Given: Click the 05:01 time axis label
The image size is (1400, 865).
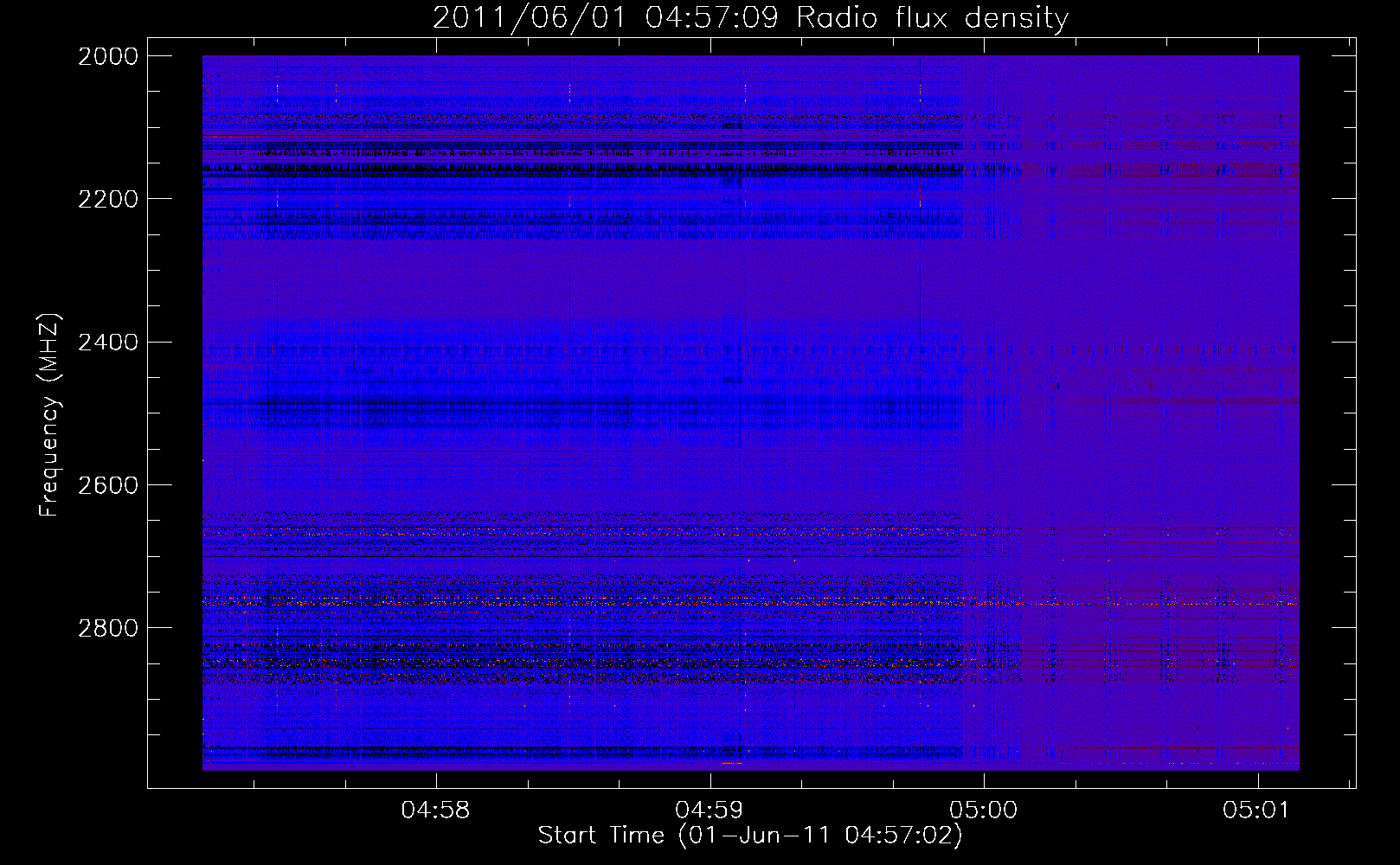Looking at the screenshot, I should coord(1256,810).
